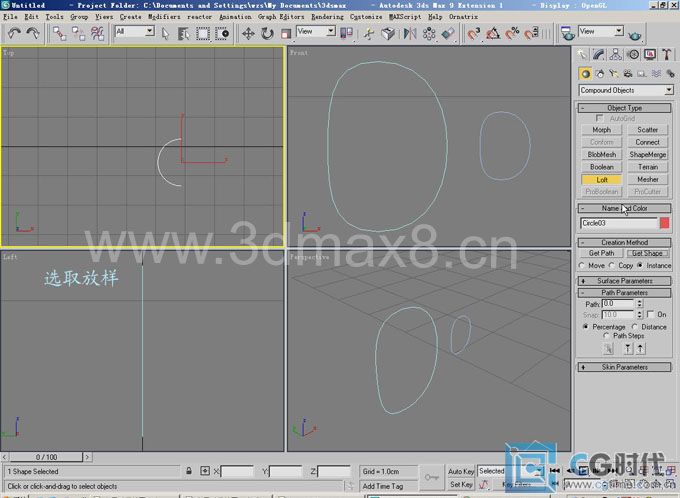Click the Get Shape button
Image resolution: width=680 pixels, height=498 pixels.
tap(647, 253)
